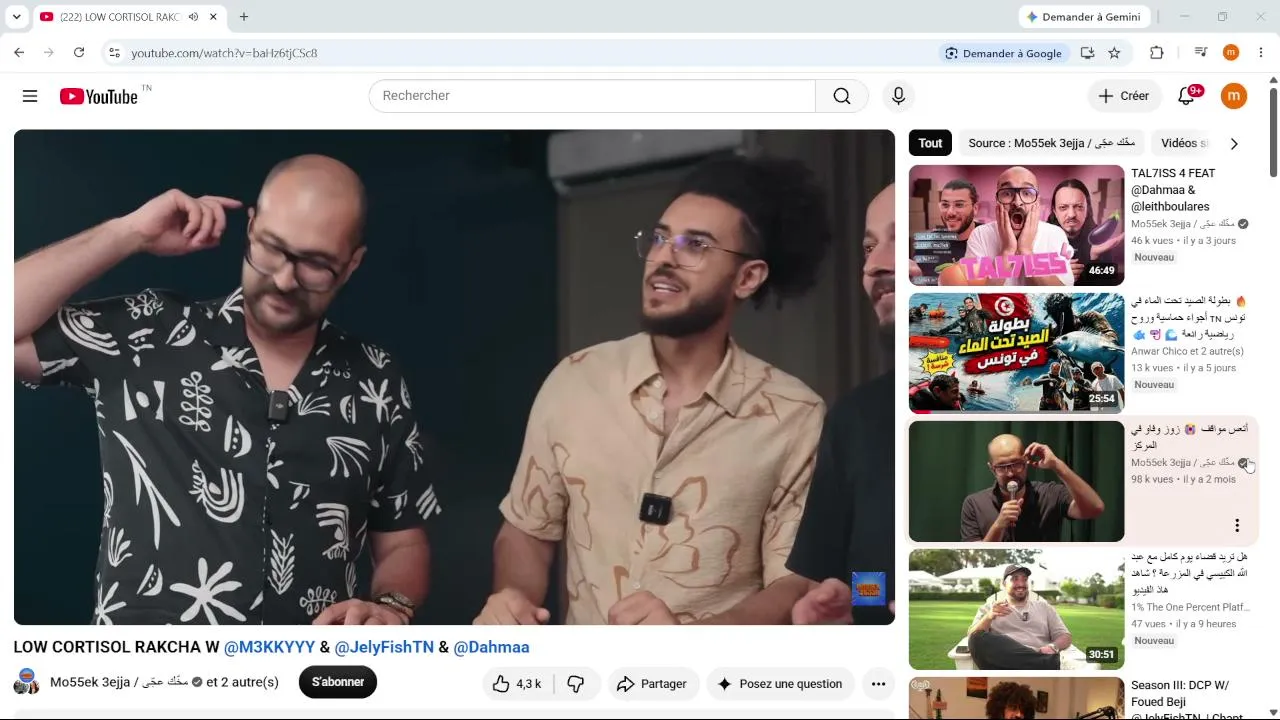1280x720 pixels.
Task: Select the Source: Mo55ek 3ejja chip
Action: coord(1052,143)
